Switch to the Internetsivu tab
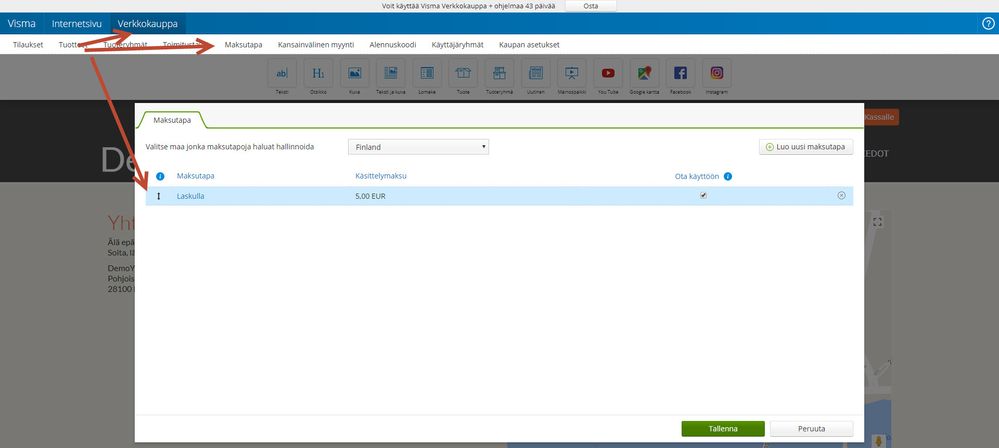Image resolution: width=999 pixels, height=448 pixels. (76, 24)
